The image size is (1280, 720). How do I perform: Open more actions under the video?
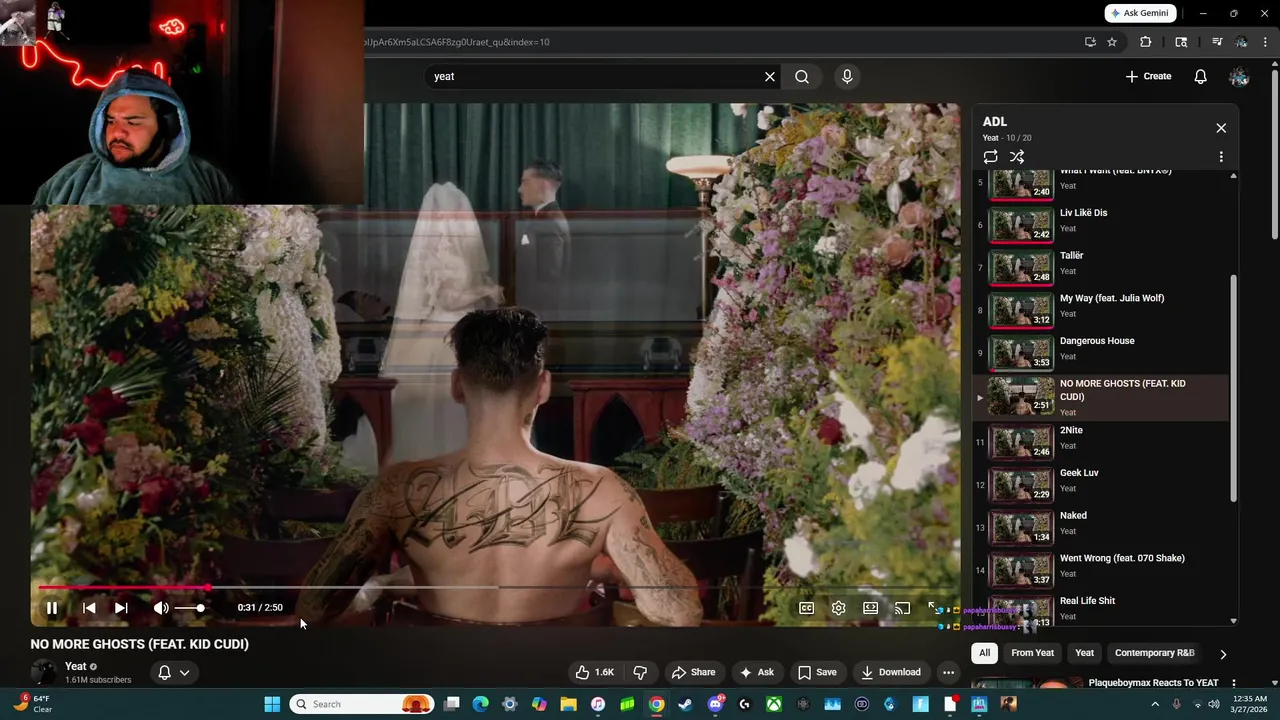[x=948, y=672]
